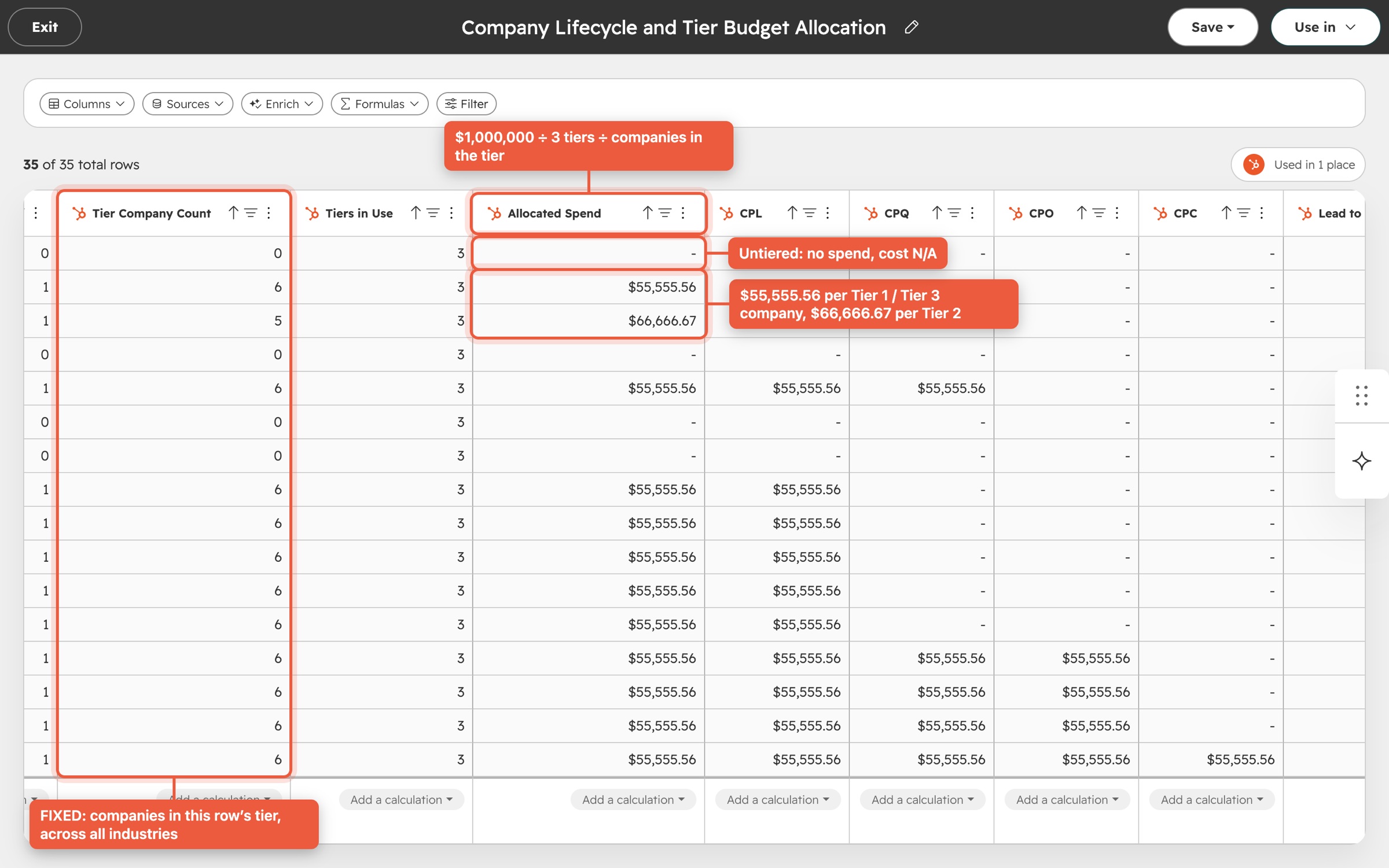Open CPQ column options menu
Viewport: 1389px width, 868px height.
point(973,213)
